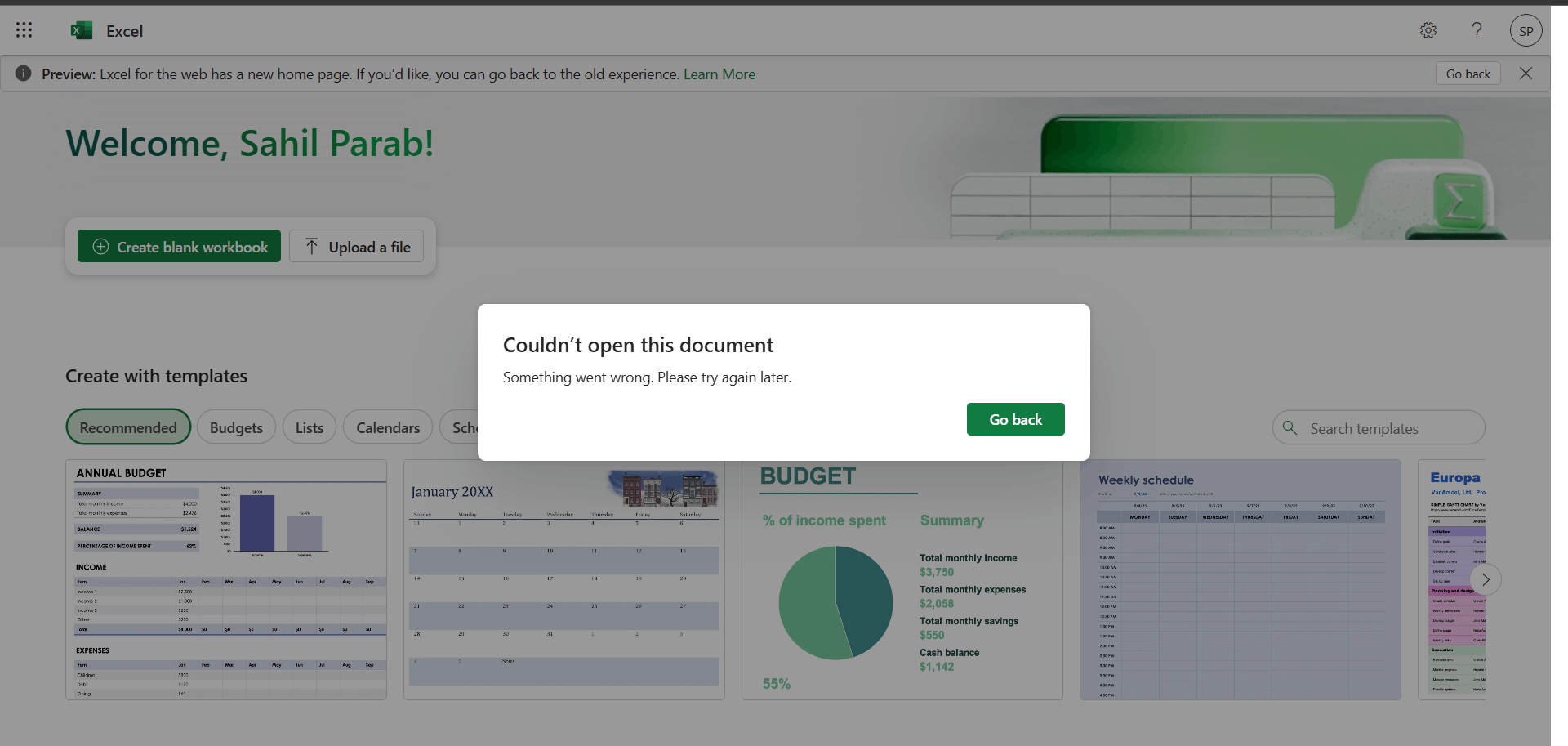Open the Annual Budget template thumbnail
1568x746 pixels.
tap(226, 579)
